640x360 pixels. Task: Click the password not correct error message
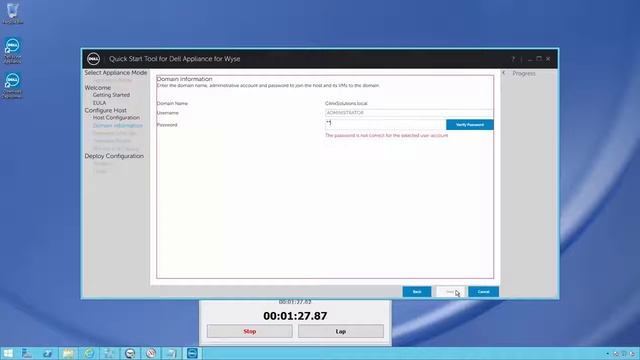coord(387,136)
